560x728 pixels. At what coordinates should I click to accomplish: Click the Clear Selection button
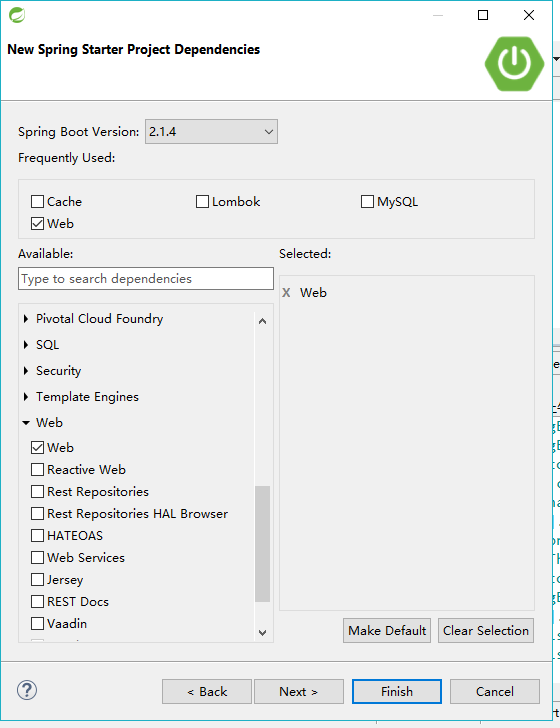coord(486,630)
